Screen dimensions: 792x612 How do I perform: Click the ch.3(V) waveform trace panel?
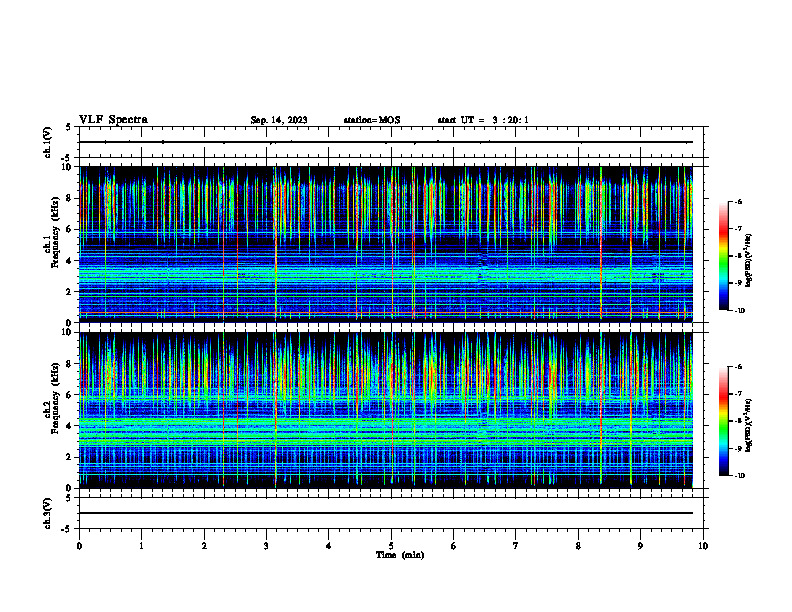point(391,513)
